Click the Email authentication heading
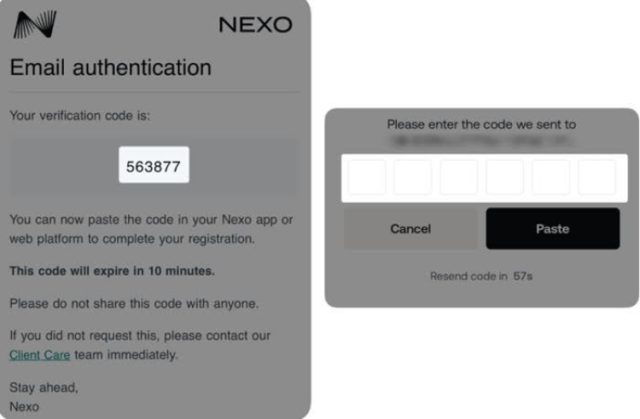Screen dimensions: 640x419 click(x=110, y=68)
